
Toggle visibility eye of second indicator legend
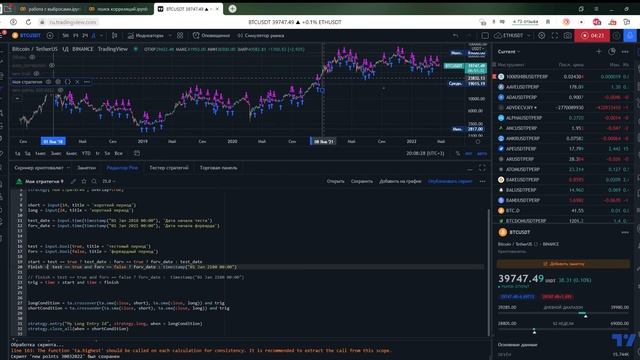[x=52, y=65]
